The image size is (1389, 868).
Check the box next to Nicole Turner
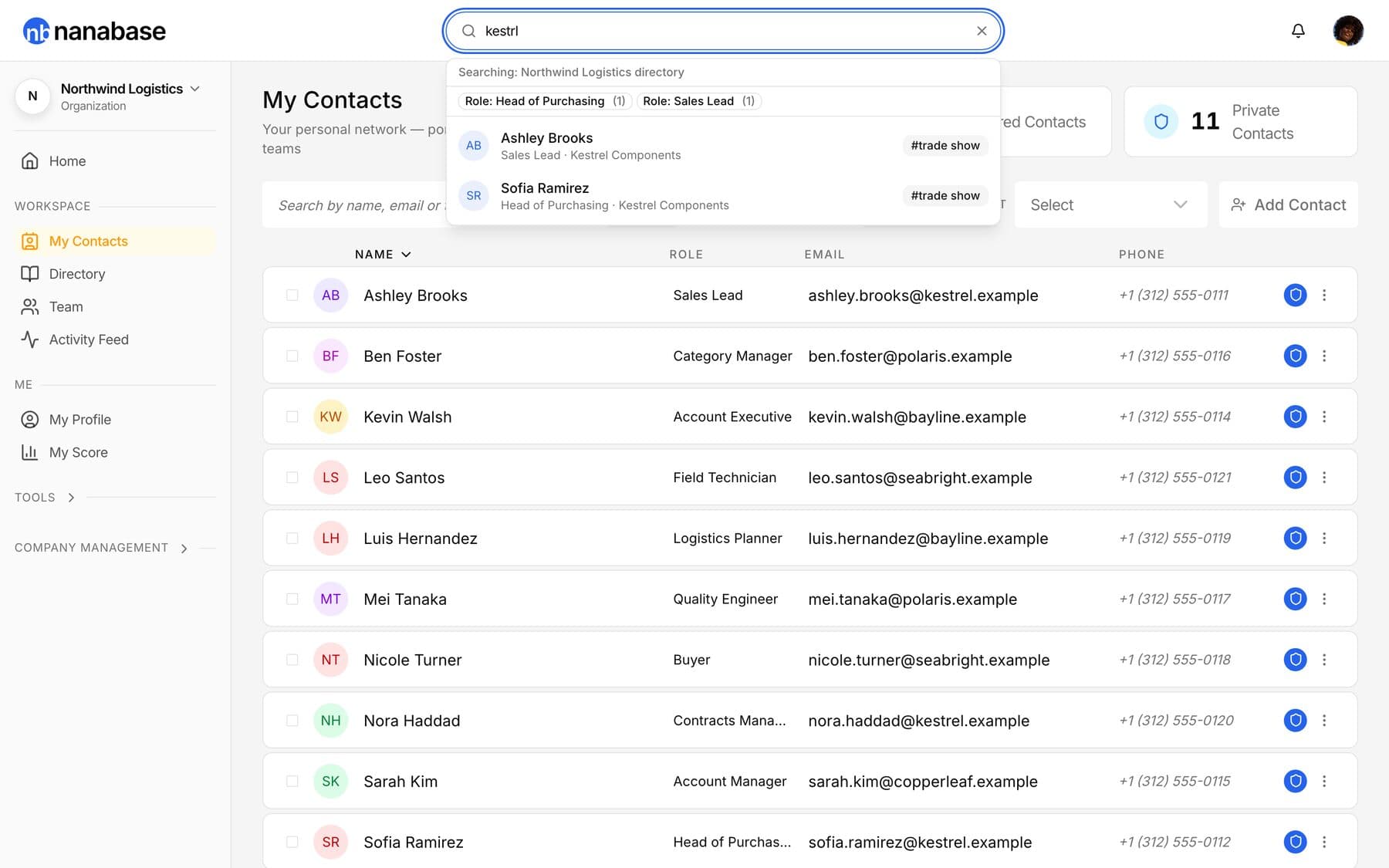pyautogui.click(x=292, y=660)
